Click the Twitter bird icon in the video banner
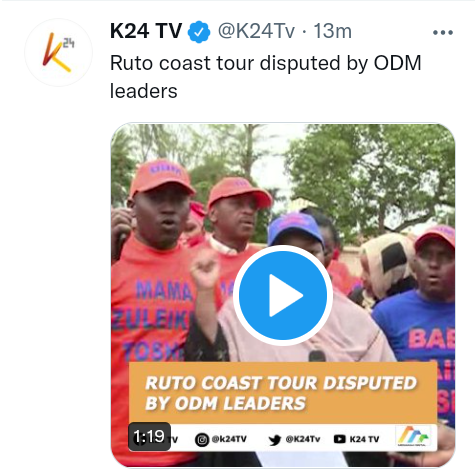The height and width of the screenshot is (474, 475). point(275,440)
